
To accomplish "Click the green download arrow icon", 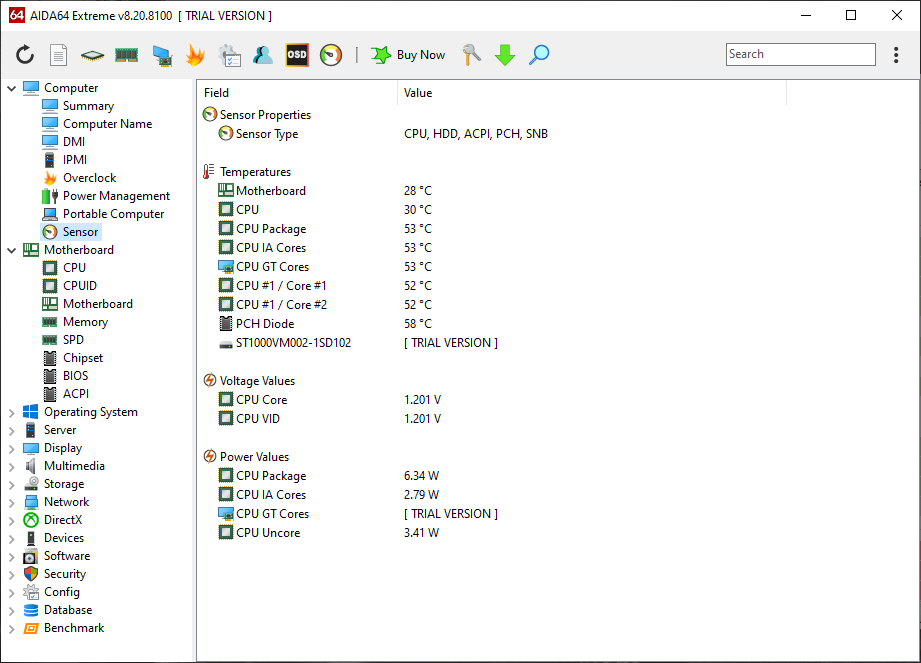I will pyautogui.click(x=505, y=55).
